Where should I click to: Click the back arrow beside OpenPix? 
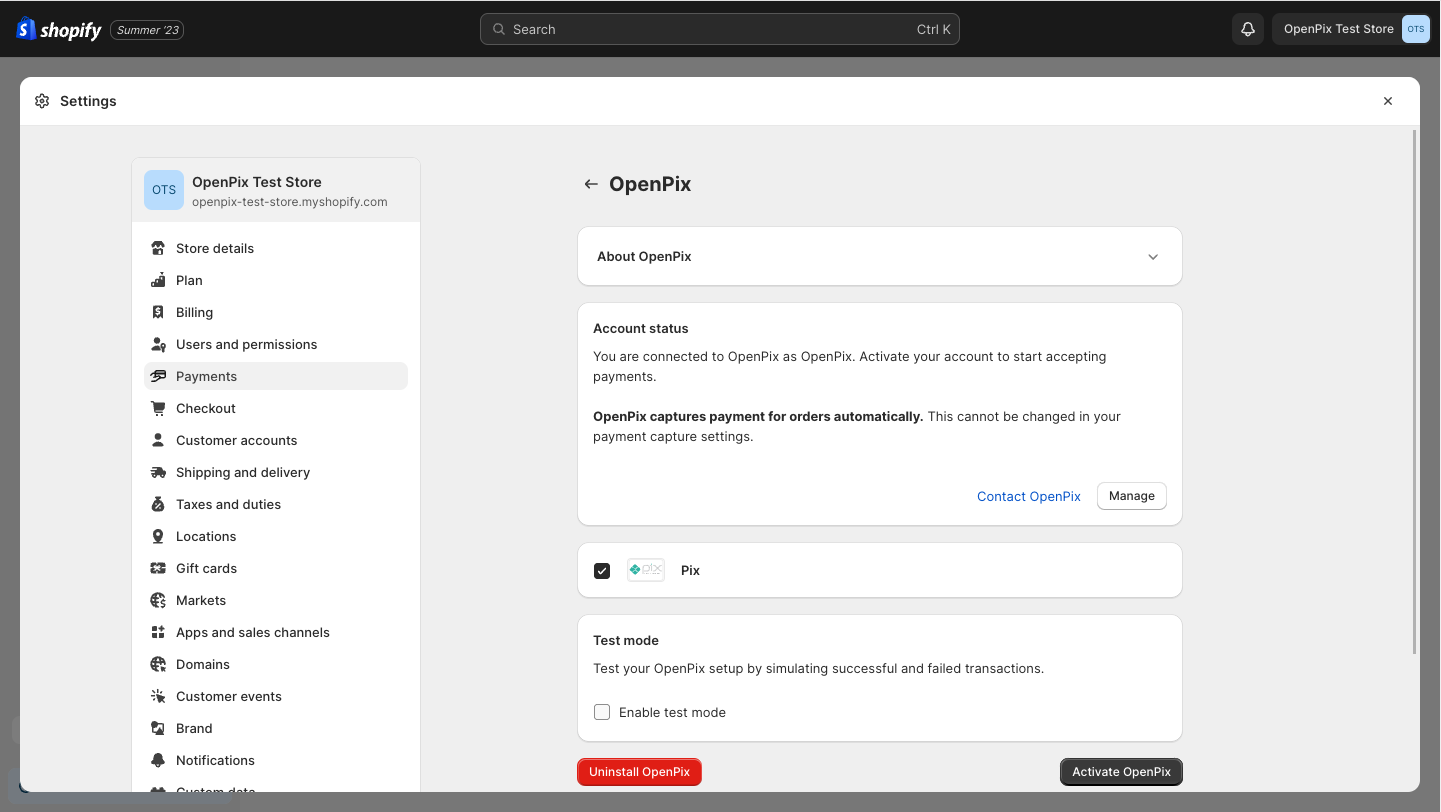point(591,184)
